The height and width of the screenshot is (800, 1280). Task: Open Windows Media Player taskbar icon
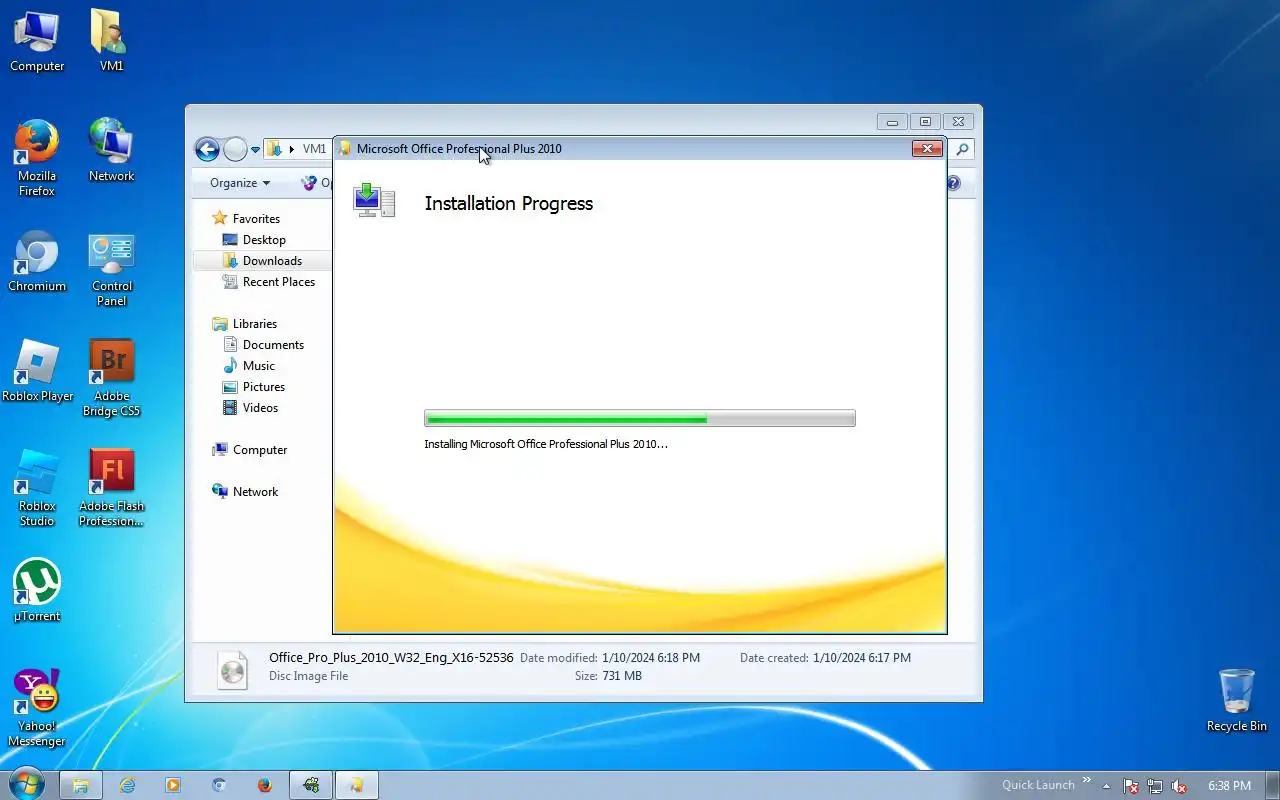(173, 785)
